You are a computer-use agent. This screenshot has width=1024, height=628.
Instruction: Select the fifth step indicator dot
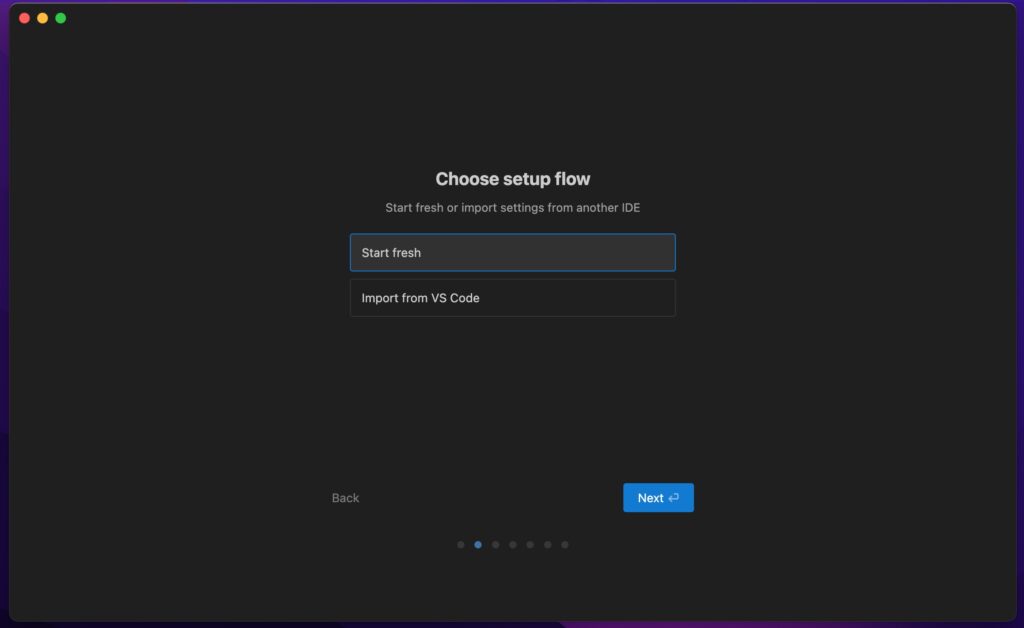pos(530,545)
